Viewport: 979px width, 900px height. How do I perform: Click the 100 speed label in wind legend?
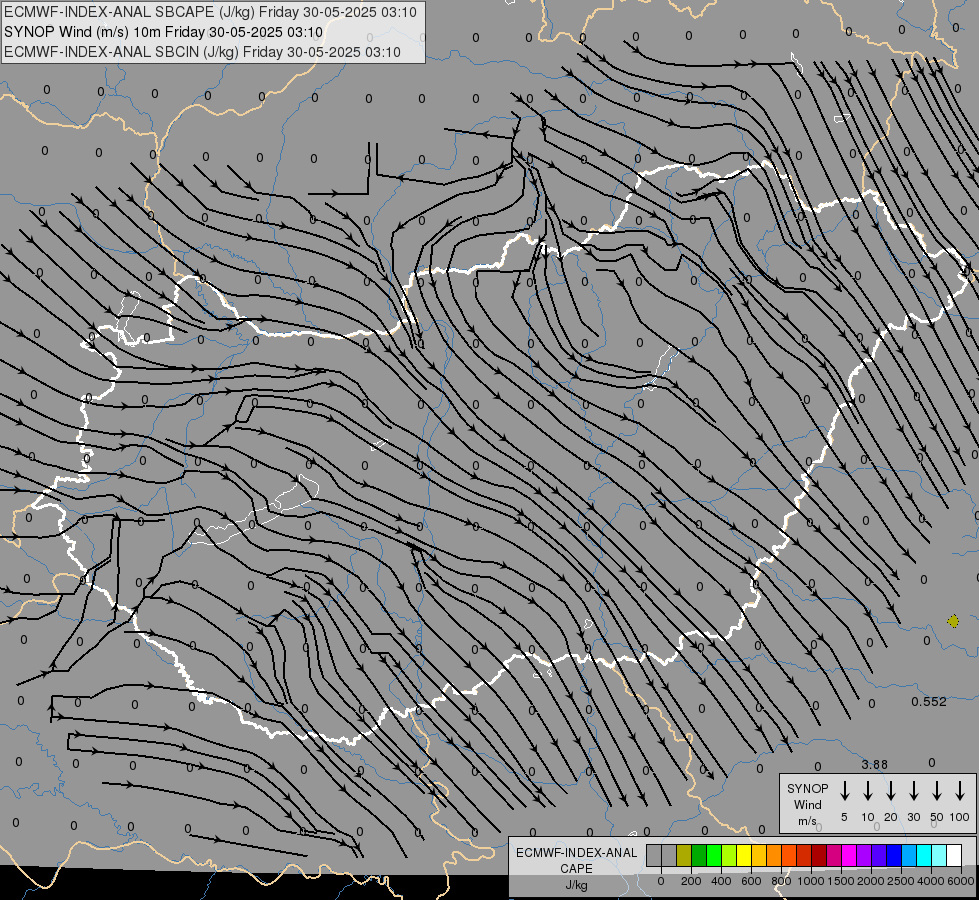960,817
